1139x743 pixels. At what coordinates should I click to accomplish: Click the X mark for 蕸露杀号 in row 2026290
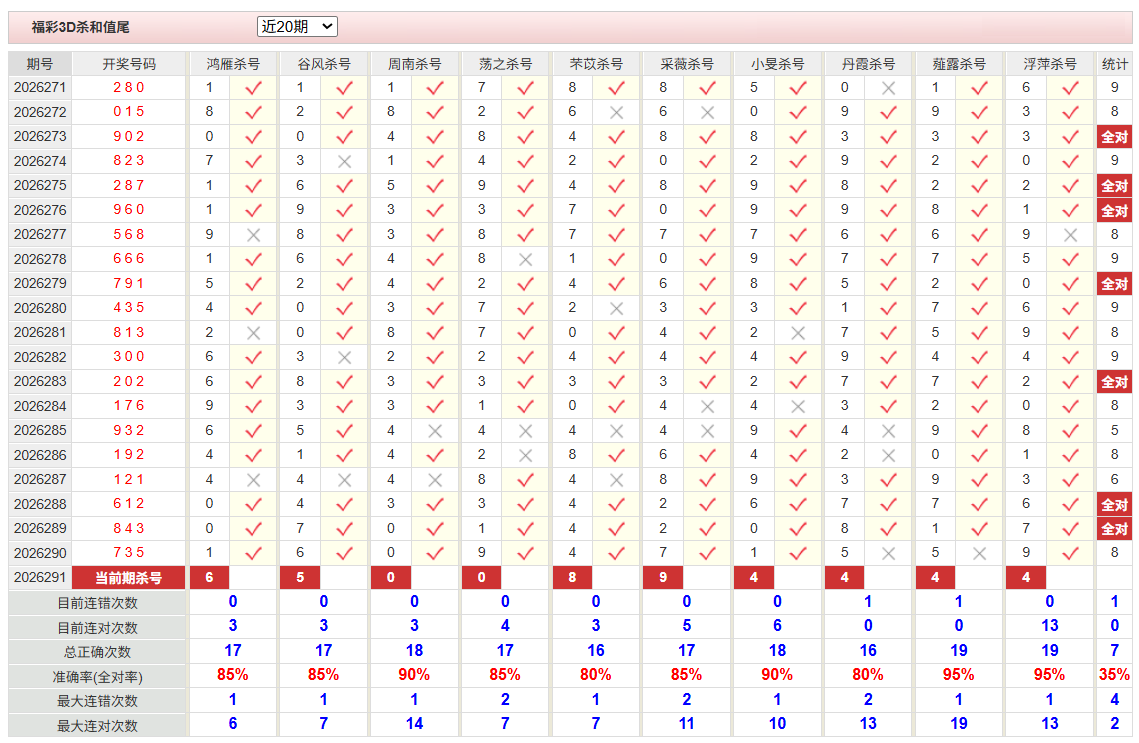(978, 553)
